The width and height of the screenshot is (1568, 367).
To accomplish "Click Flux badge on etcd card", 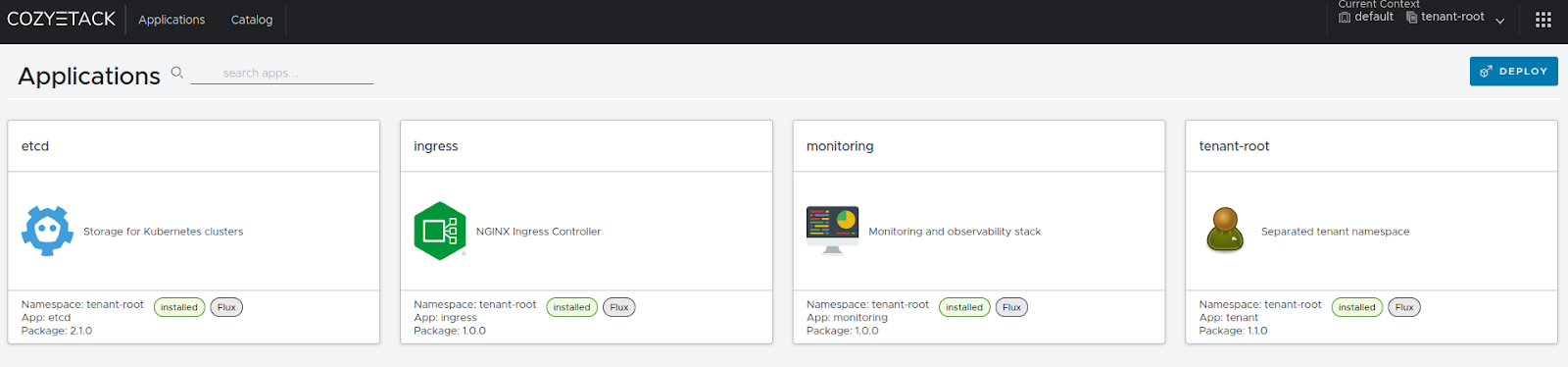I will point(226,307).
